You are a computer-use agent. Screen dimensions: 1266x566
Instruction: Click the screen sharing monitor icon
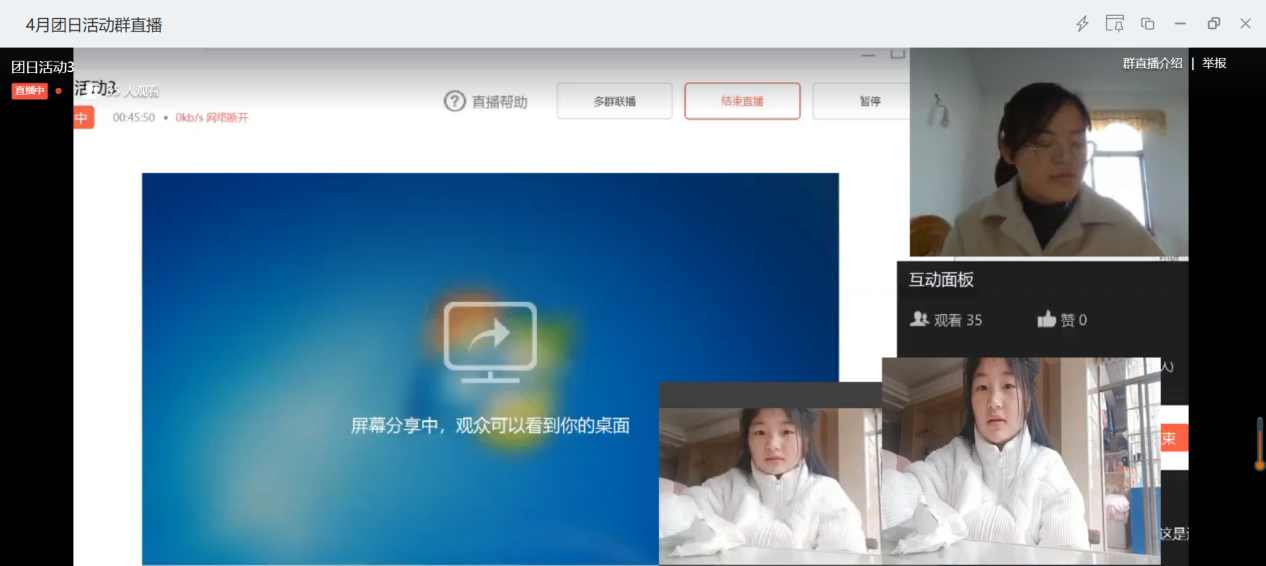491,342
